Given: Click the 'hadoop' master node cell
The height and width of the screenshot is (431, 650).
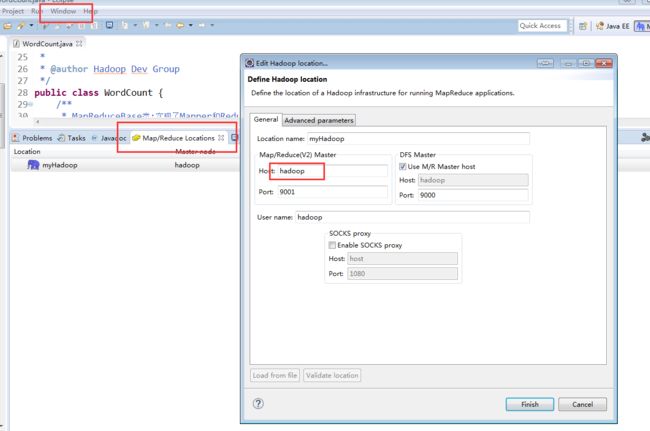Looking at the screenshot, I should click(x=187, y=165).
